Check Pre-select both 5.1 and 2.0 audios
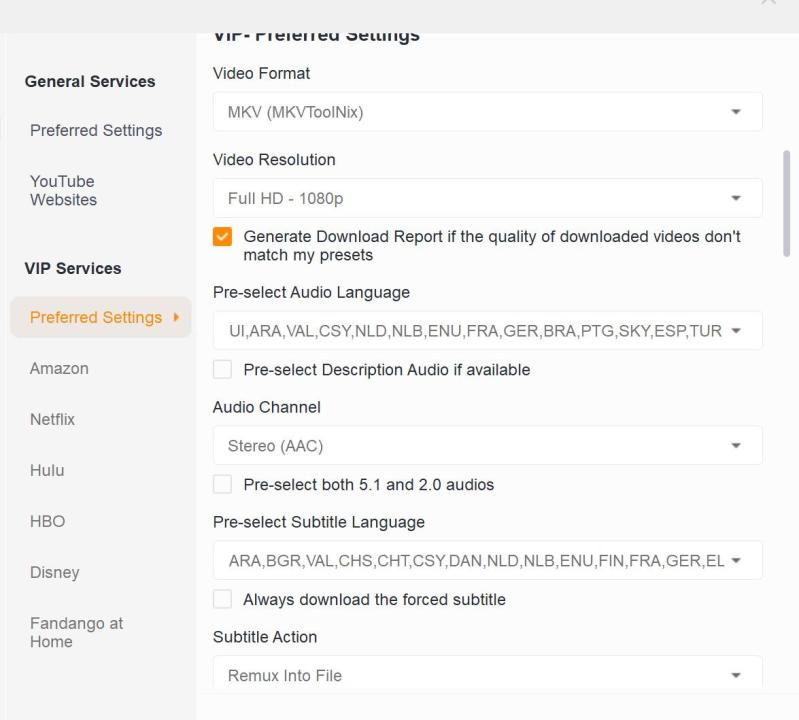Viewport: 799px width, 720px height. pyautogui.click(x=223, y=485)
